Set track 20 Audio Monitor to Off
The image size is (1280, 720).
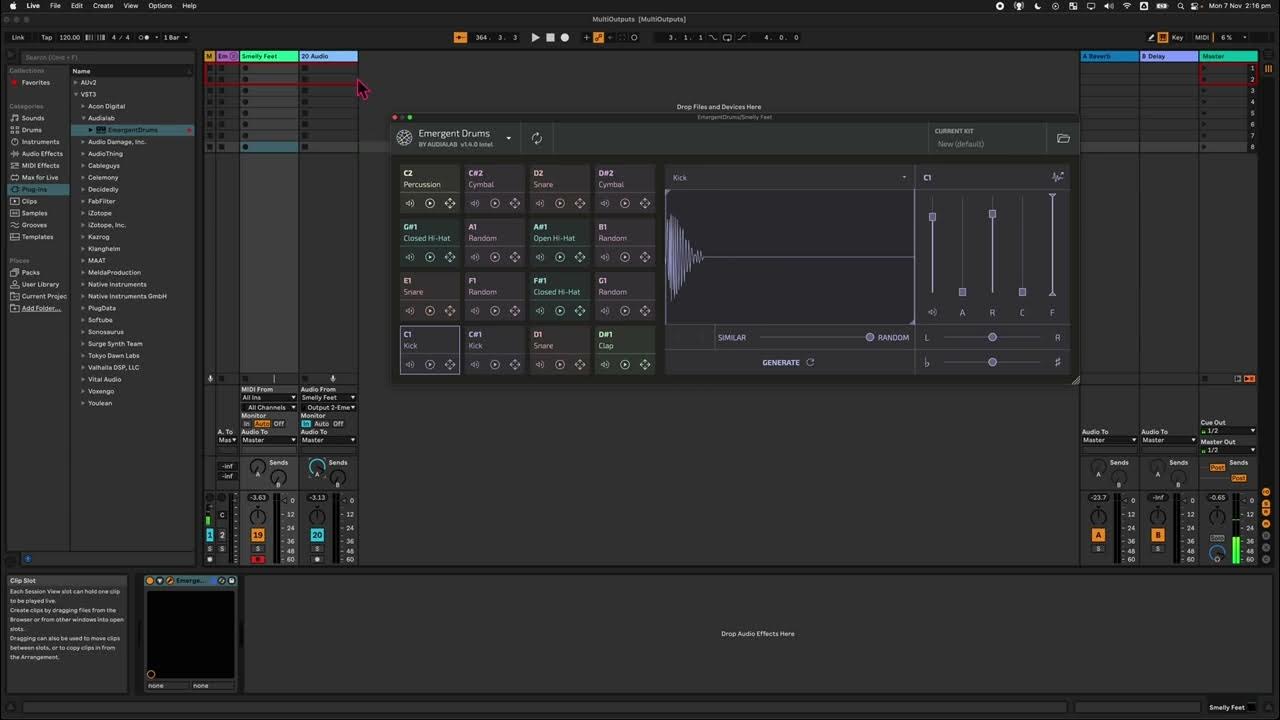coord(338,423)
